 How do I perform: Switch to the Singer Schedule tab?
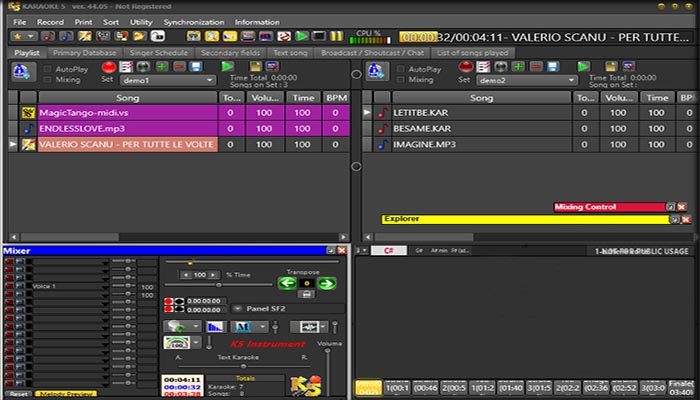coord(159,53)
